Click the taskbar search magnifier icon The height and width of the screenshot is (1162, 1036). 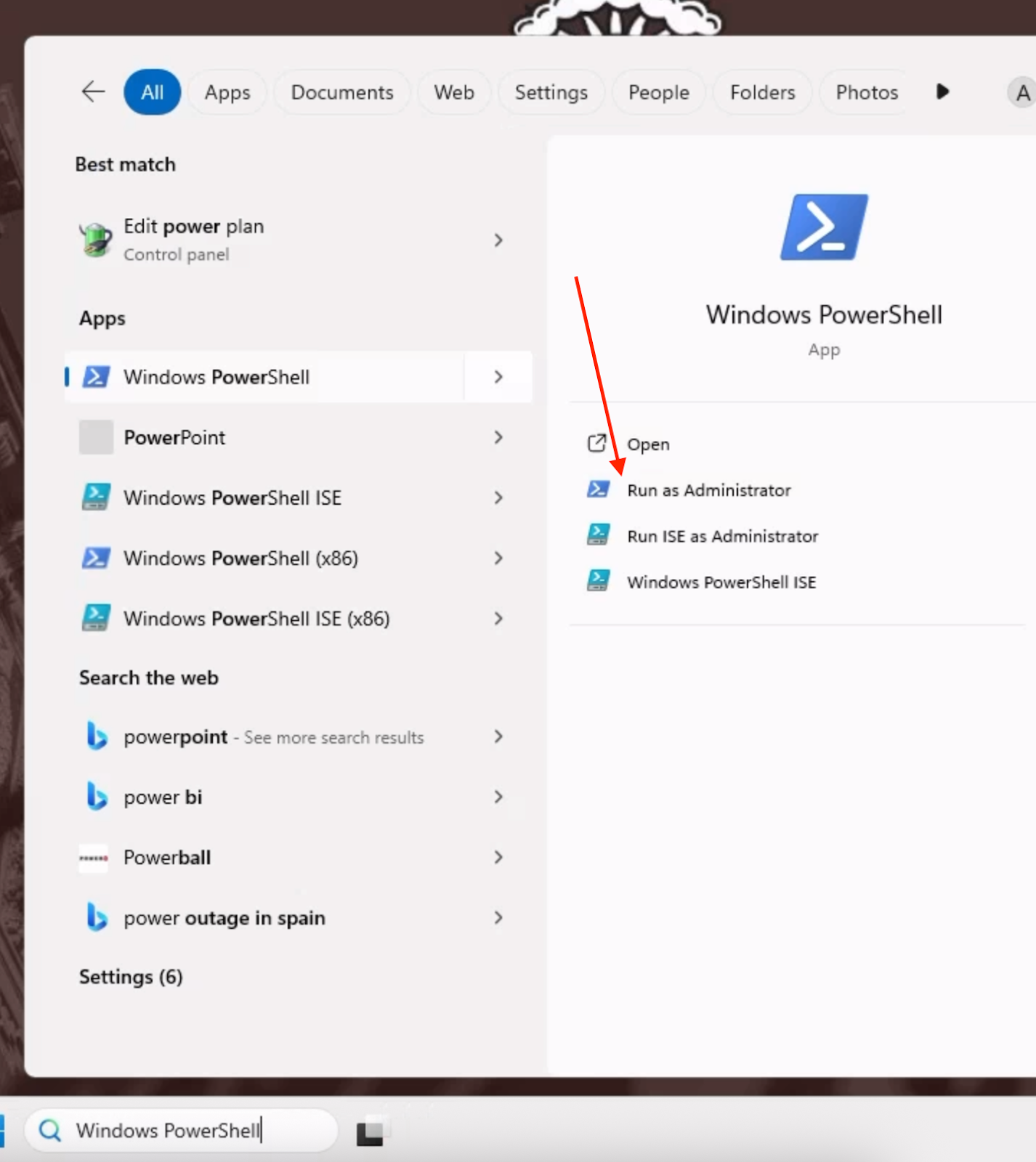coord(50,1130)
